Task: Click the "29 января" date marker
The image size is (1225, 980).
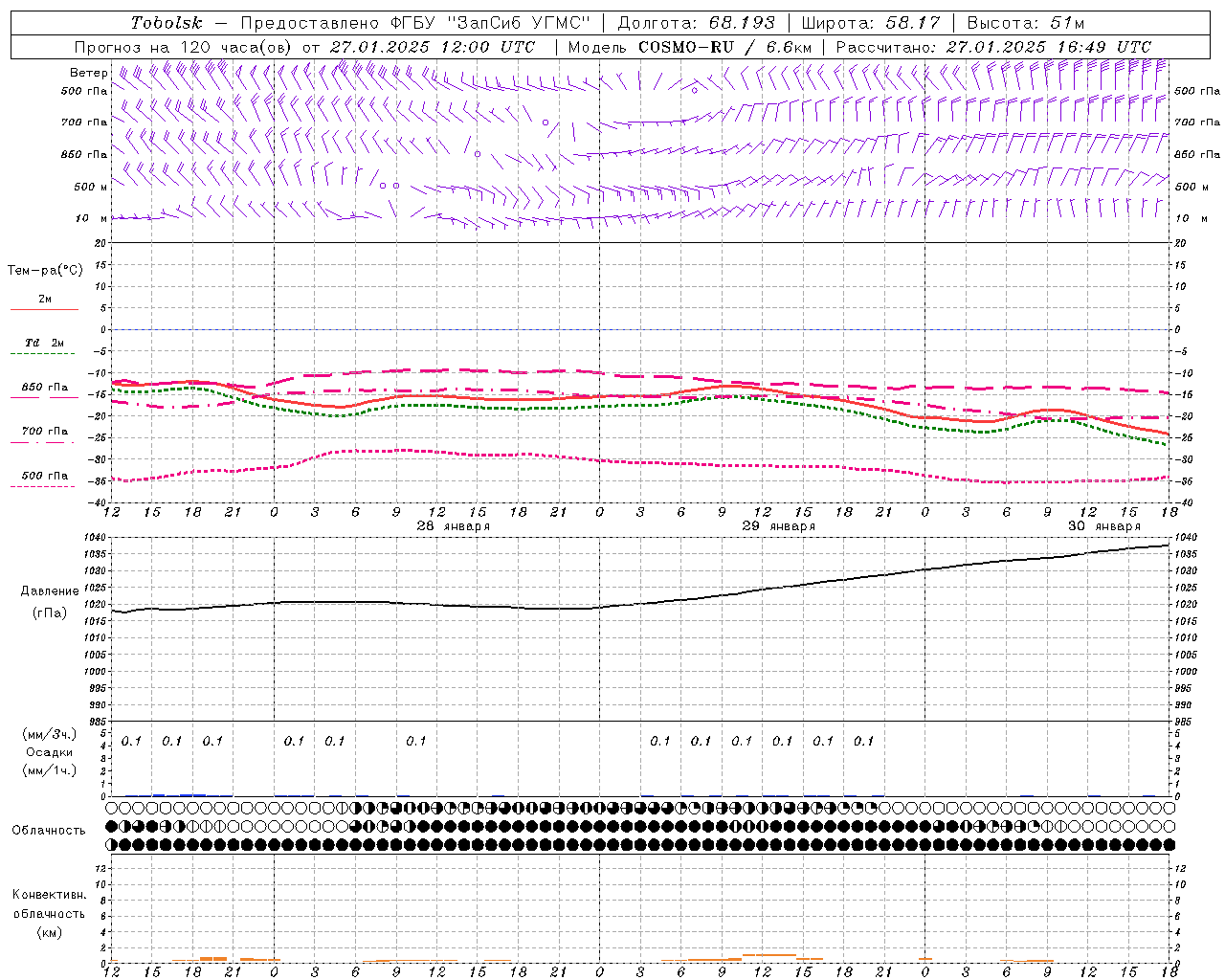Action: (779, 526)
